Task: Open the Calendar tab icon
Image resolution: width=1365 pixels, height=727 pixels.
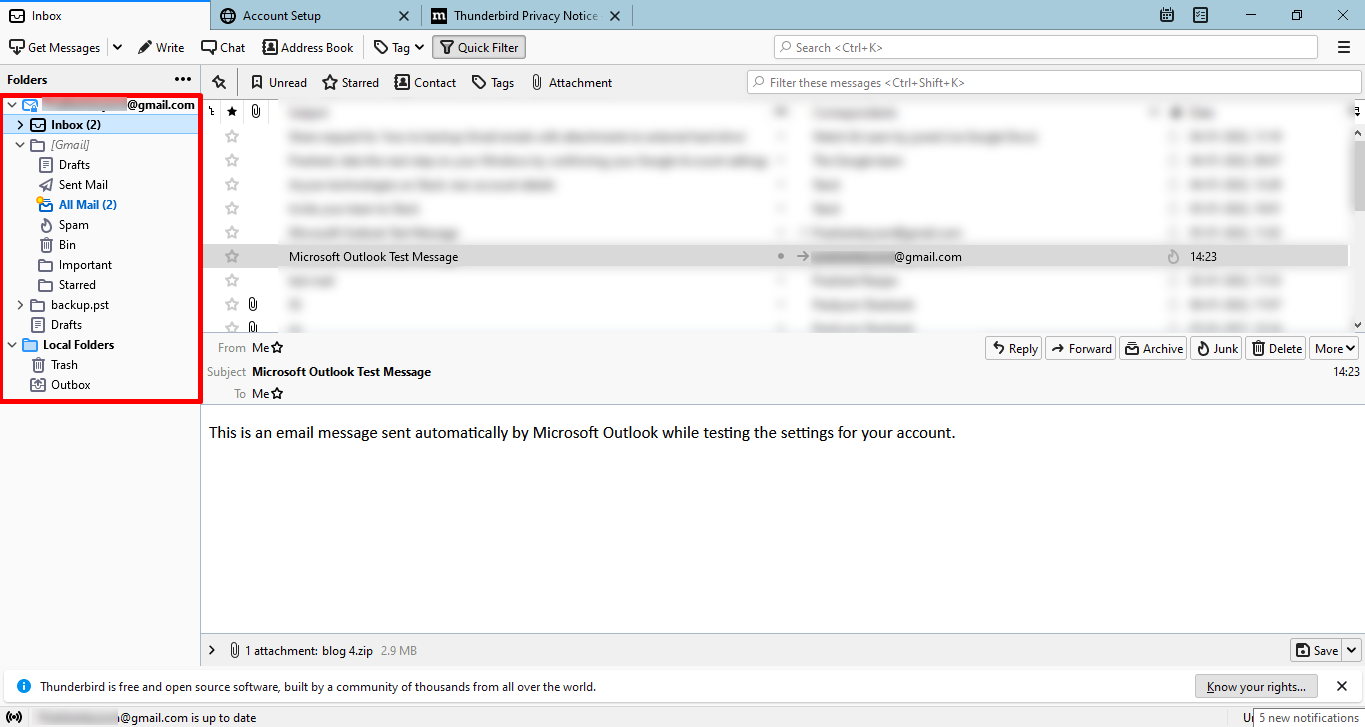Action: pos(1167,15)
